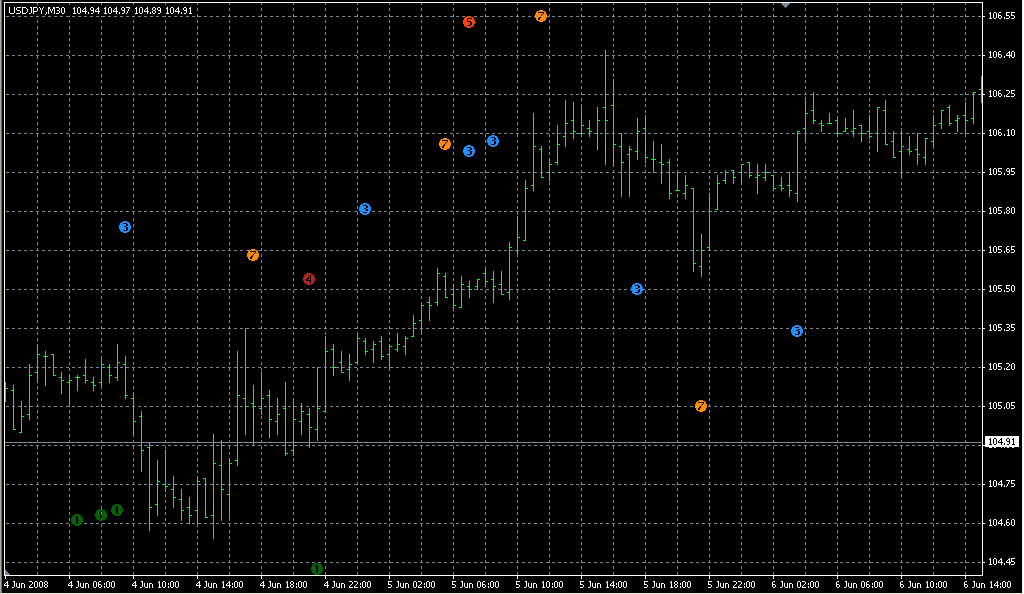Image resolution: width=1024 pixels, height=594 pixels.
Task: Click the chart shift triangle at top edge
Action: (x=786, y=5)
